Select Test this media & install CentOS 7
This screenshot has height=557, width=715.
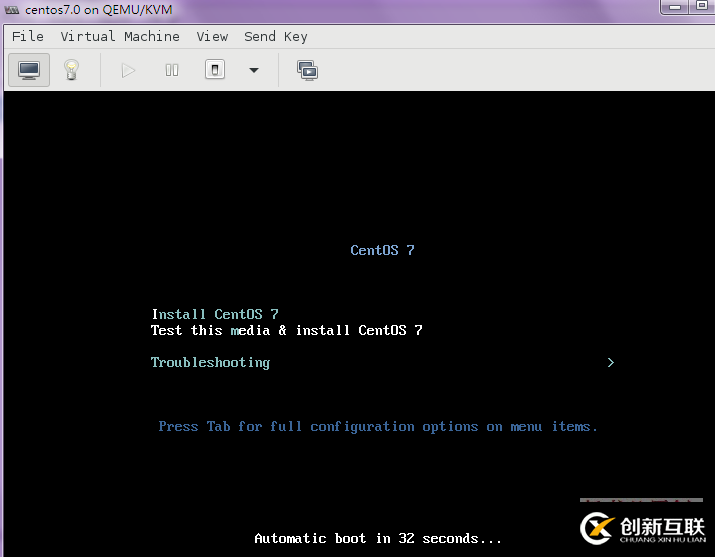click(x=287, y=330)
